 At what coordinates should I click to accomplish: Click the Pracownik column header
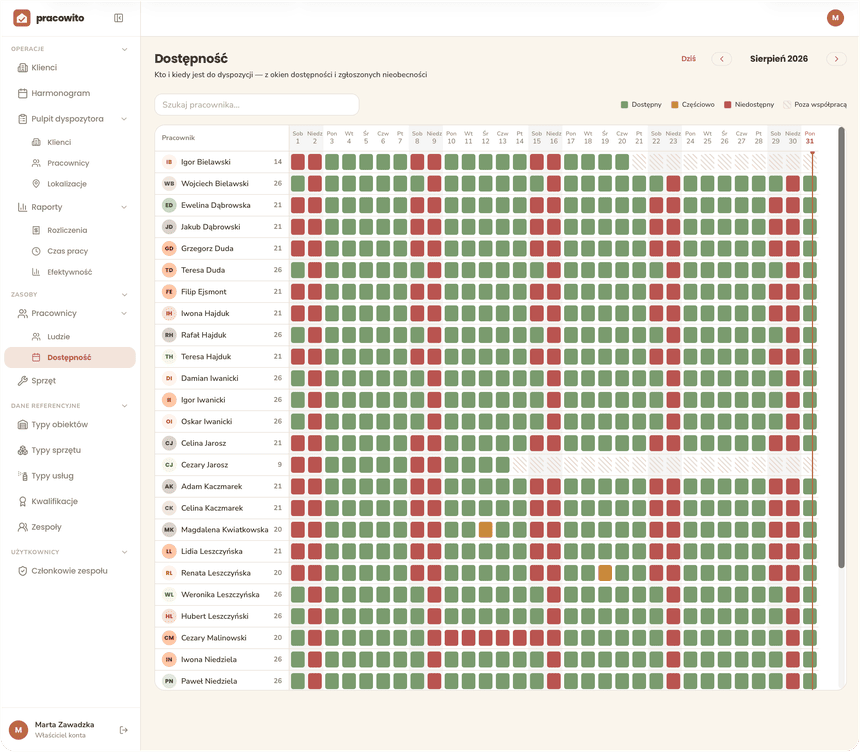click(x=178, y=138)
